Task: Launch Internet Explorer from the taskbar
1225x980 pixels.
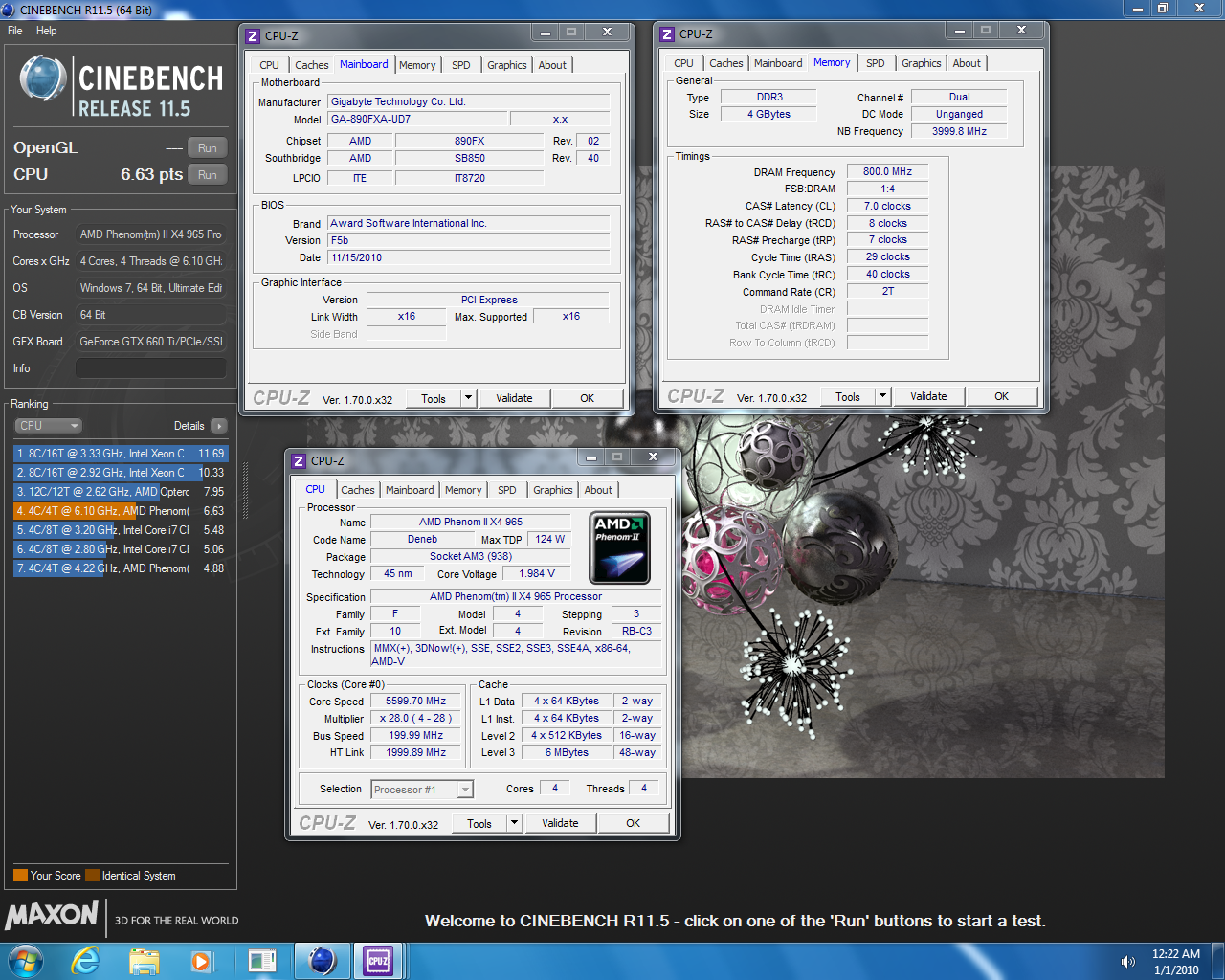Action: (86, 960)
